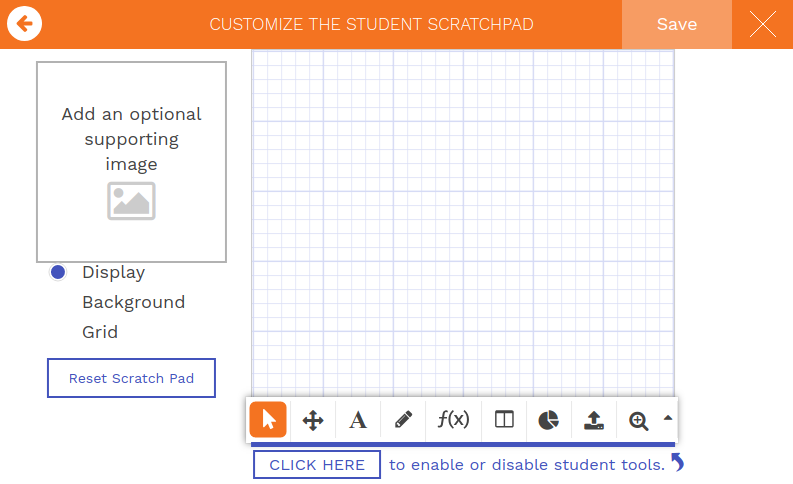The image size is (793, 484).
Task: Open the f(x) math function tool
Action: tap(453, 419)
